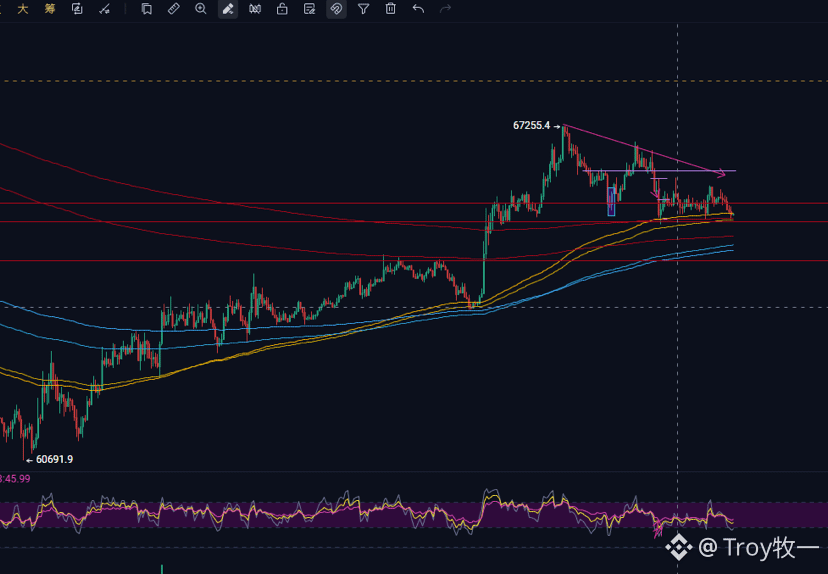Open the funnel filter icon
The image size is (828, 574).
point(363,8)
